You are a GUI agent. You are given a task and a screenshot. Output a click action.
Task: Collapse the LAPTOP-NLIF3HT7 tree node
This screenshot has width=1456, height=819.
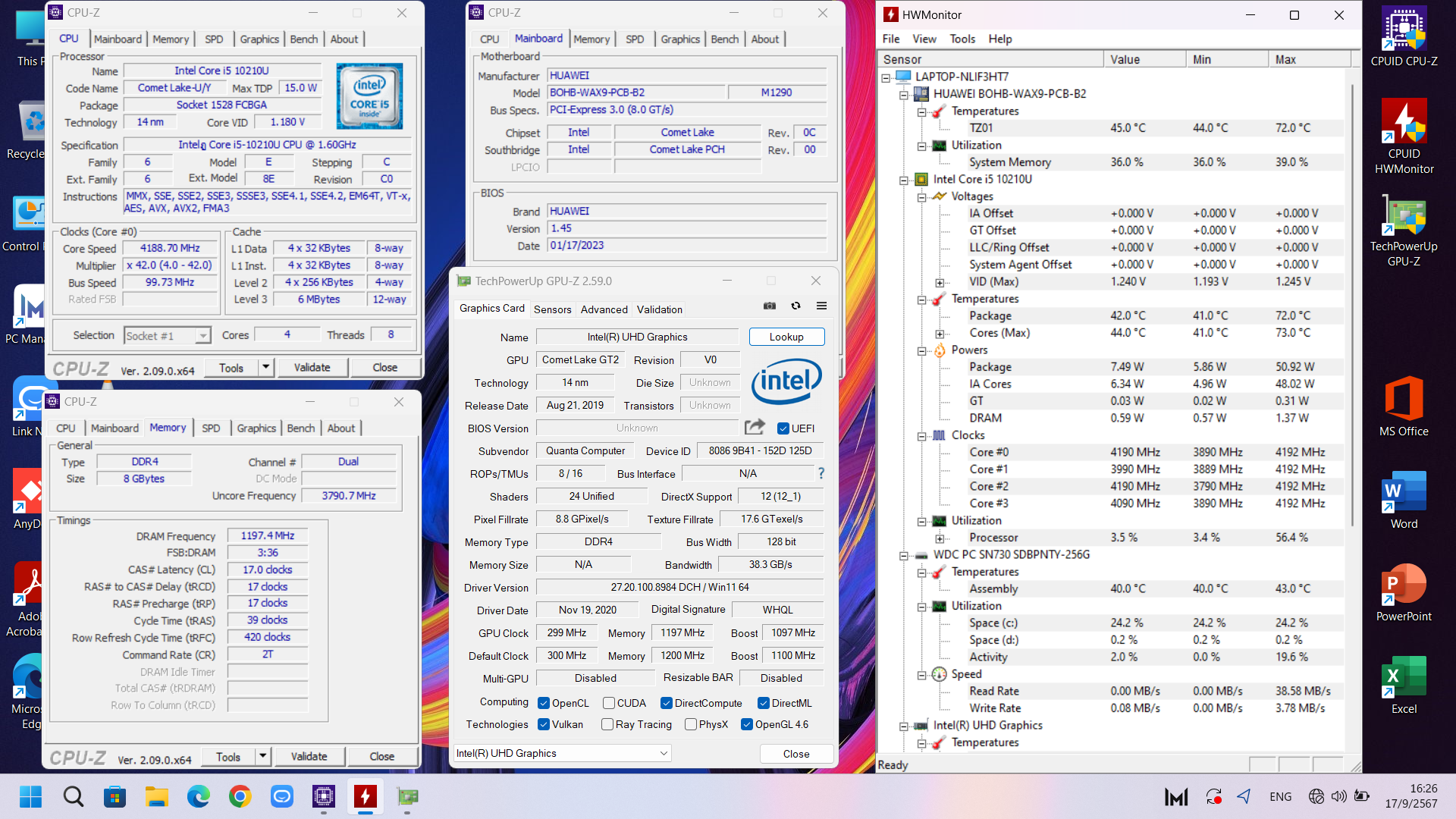[886, 77]
